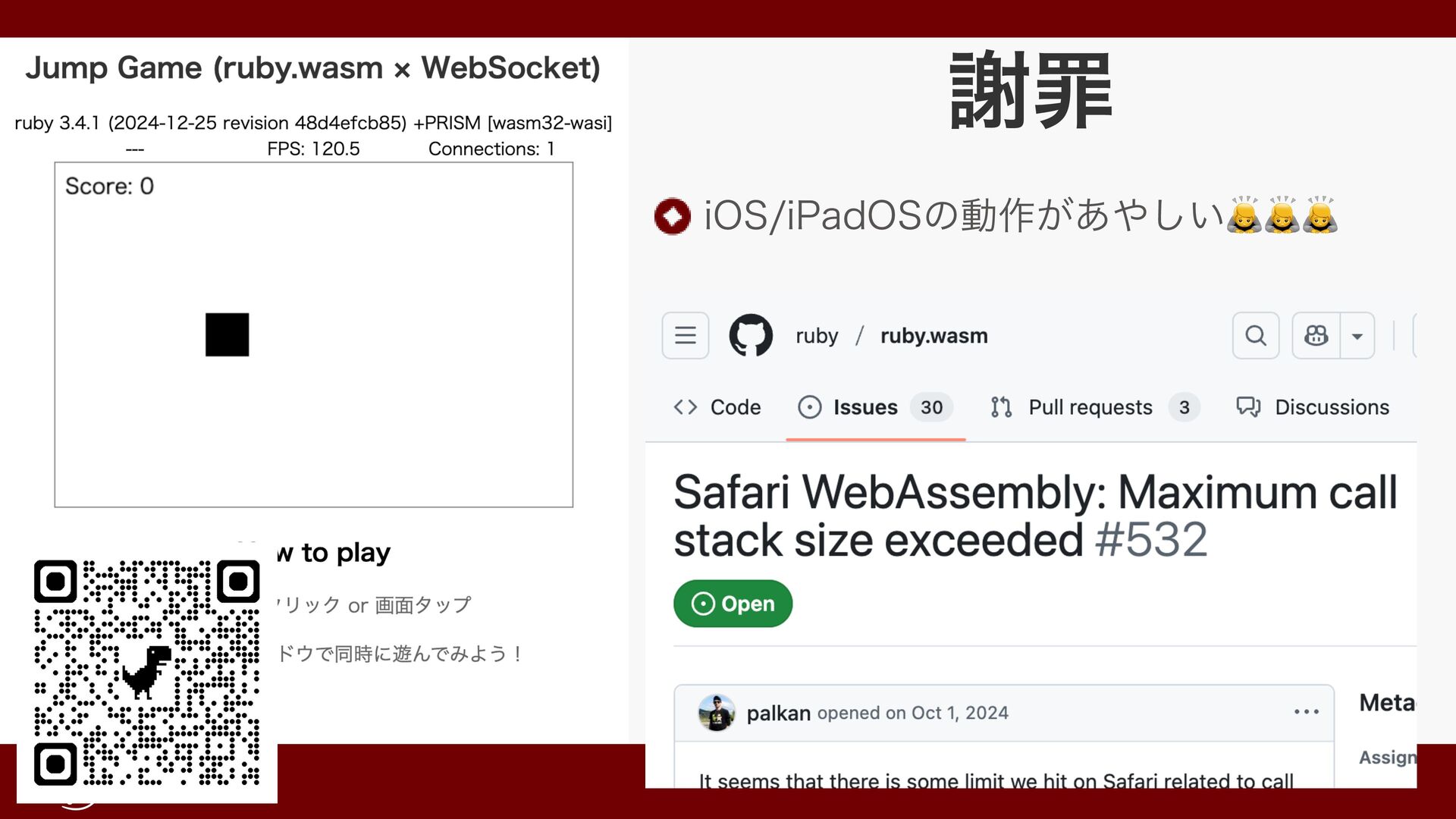1456x819 pixels.
Task: Open the GitHub search magnifier button
Action: (x=1256, y=335)
